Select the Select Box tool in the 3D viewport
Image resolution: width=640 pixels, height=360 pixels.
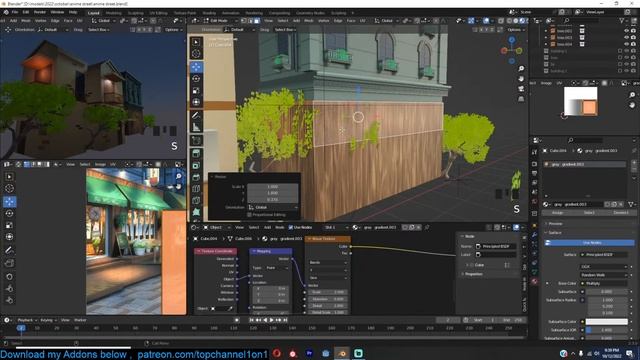pyautogui.click(x=196, y=42)
